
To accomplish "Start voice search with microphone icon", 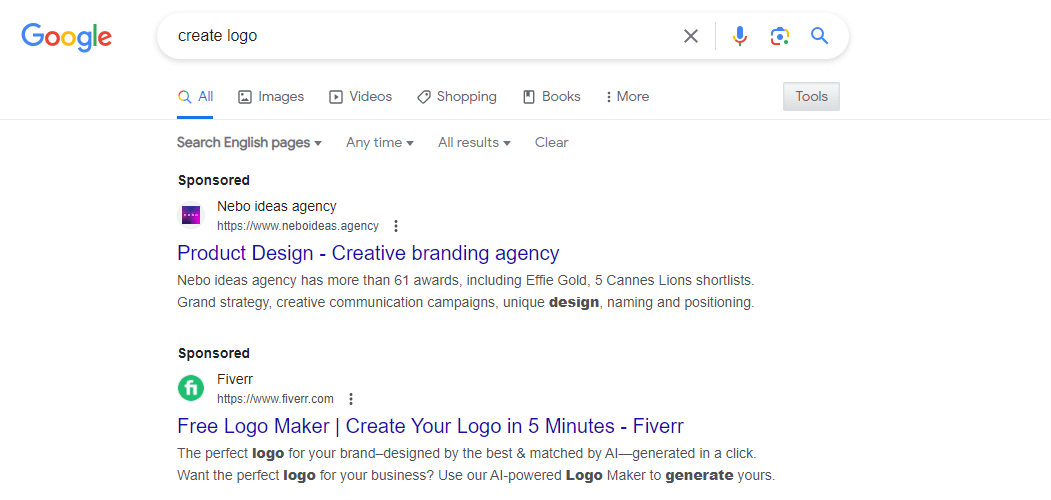I will point(739,36).
